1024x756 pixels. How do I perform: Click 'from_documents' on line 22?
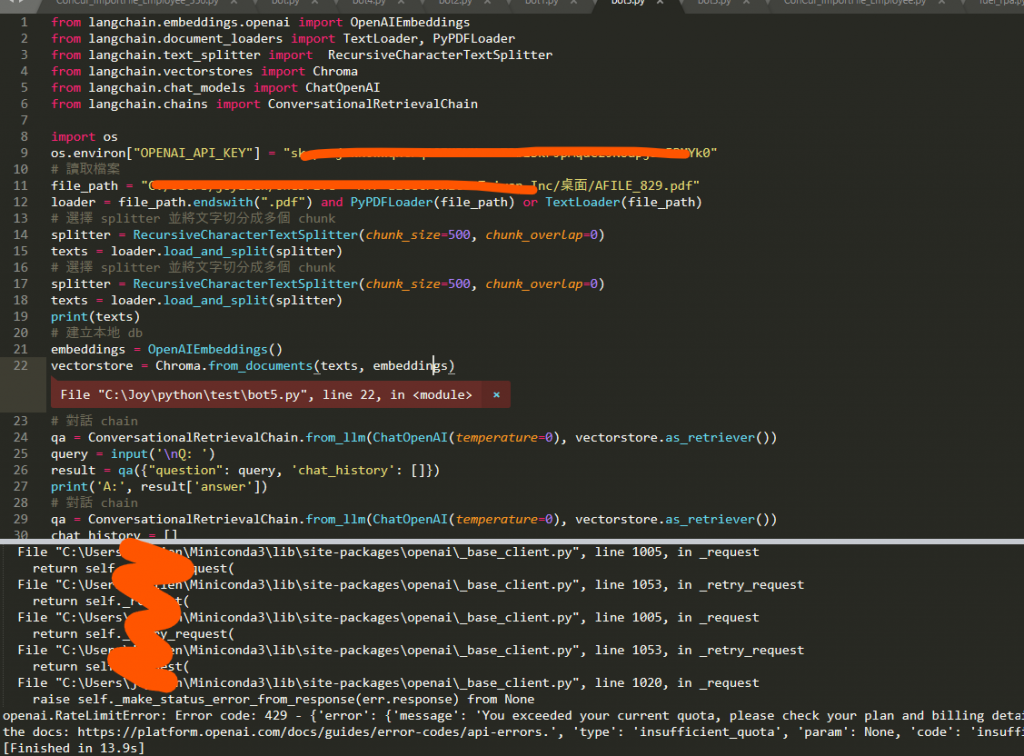[x=261, y=366]
